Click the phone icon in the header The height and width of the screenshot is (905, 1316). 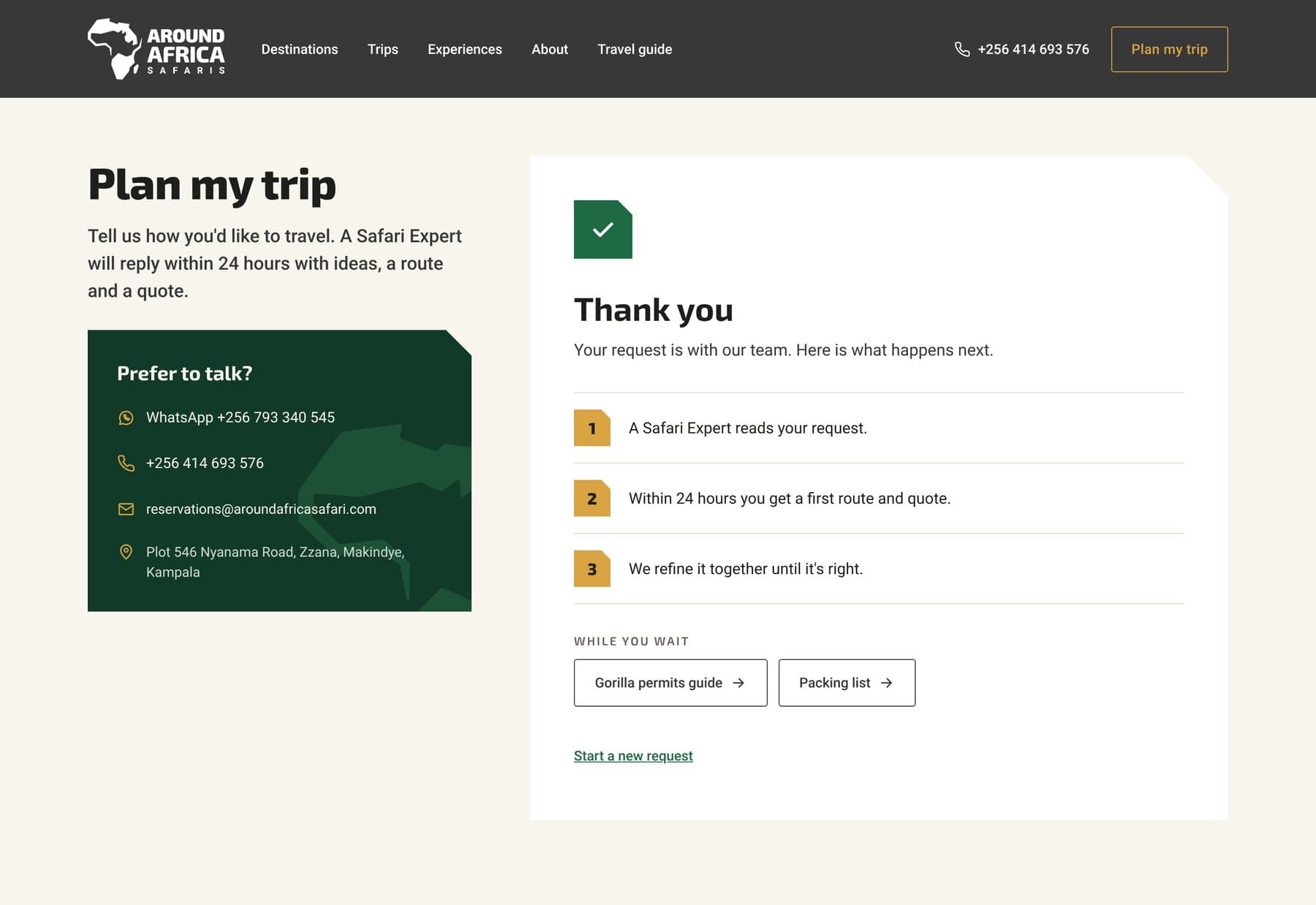[x=962, y=49]
